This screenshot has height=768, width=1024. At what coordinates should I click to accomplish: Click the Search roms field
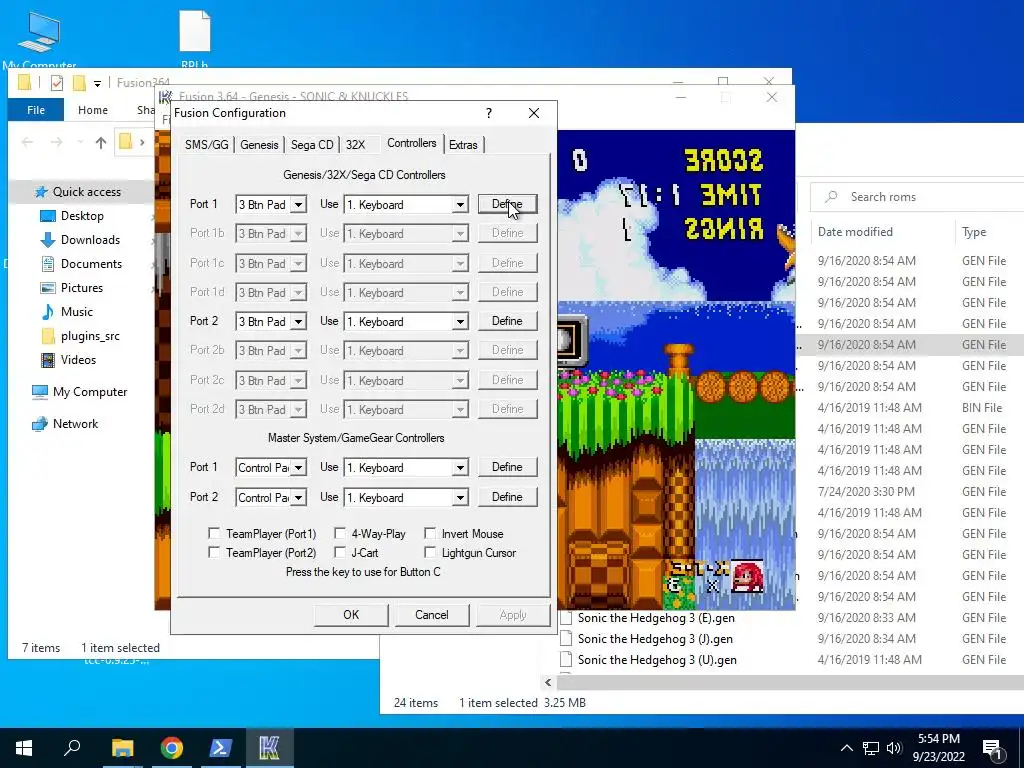click(917, 197)
